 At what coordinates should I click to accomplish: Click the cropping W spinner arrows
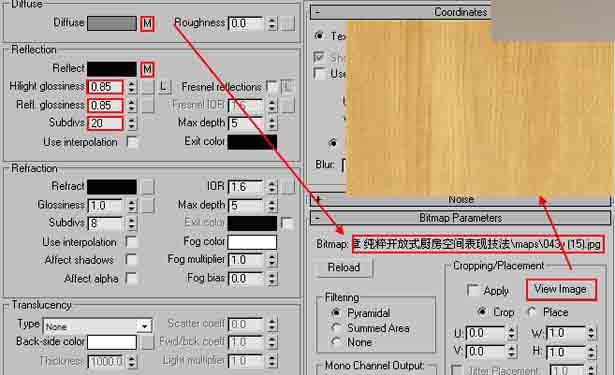point(592,333)
